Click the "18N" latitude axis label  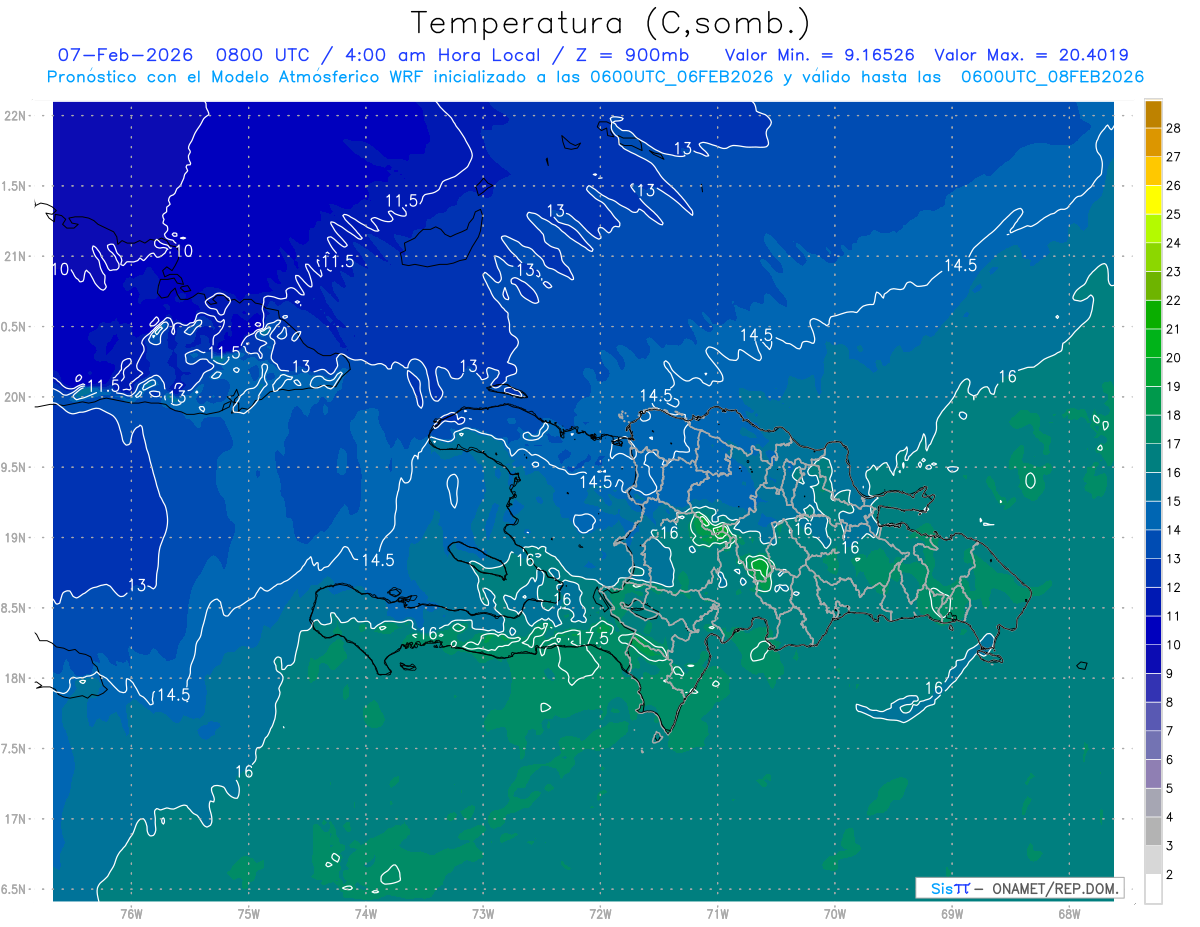[15, 678]
